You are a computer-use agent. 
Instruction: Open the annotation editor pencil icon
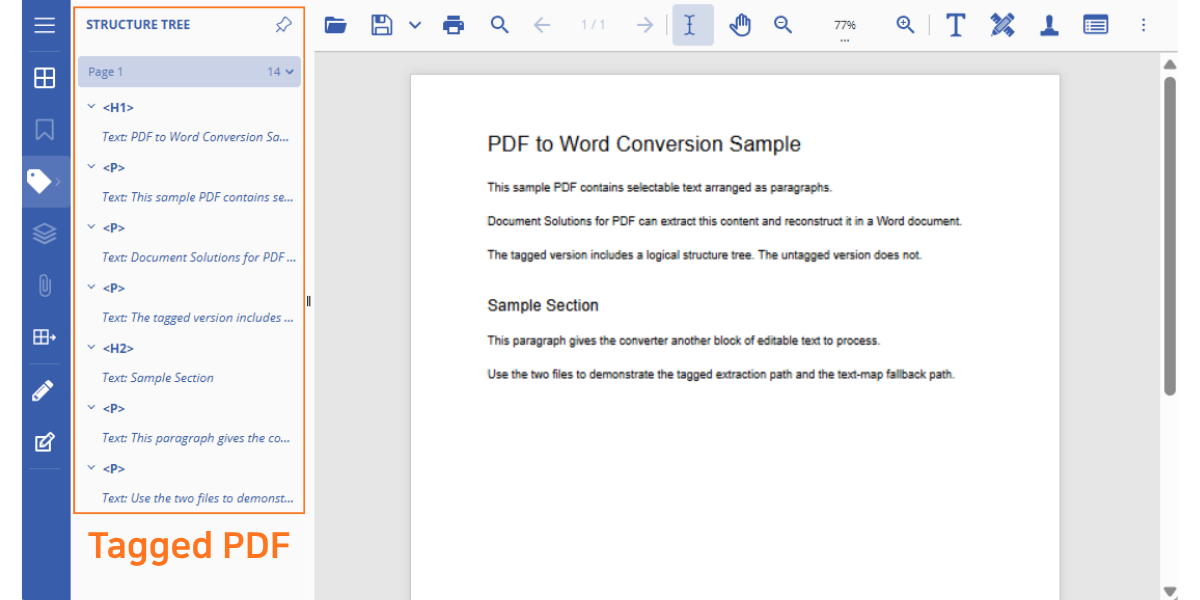[43, 390]
